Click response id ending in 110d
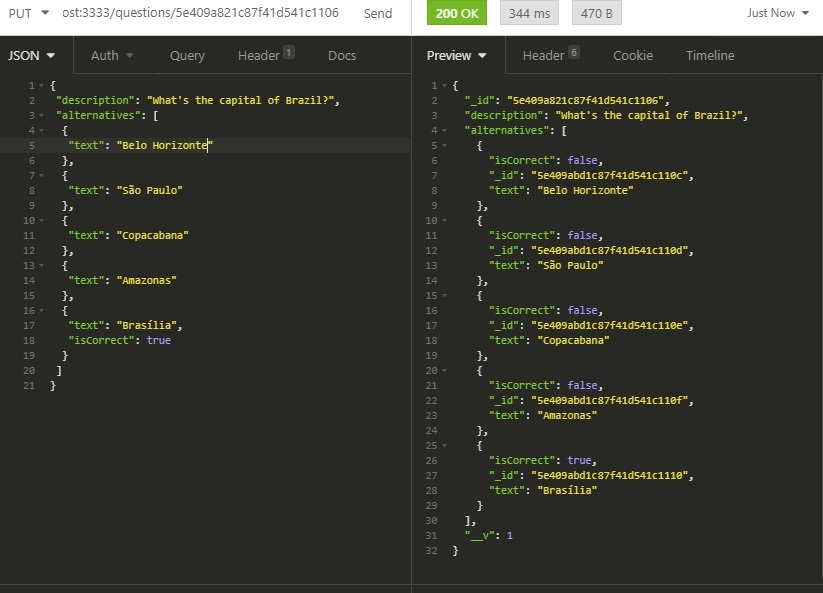The image size is (823, 593). pyautogui.click(x=609, y=250)
